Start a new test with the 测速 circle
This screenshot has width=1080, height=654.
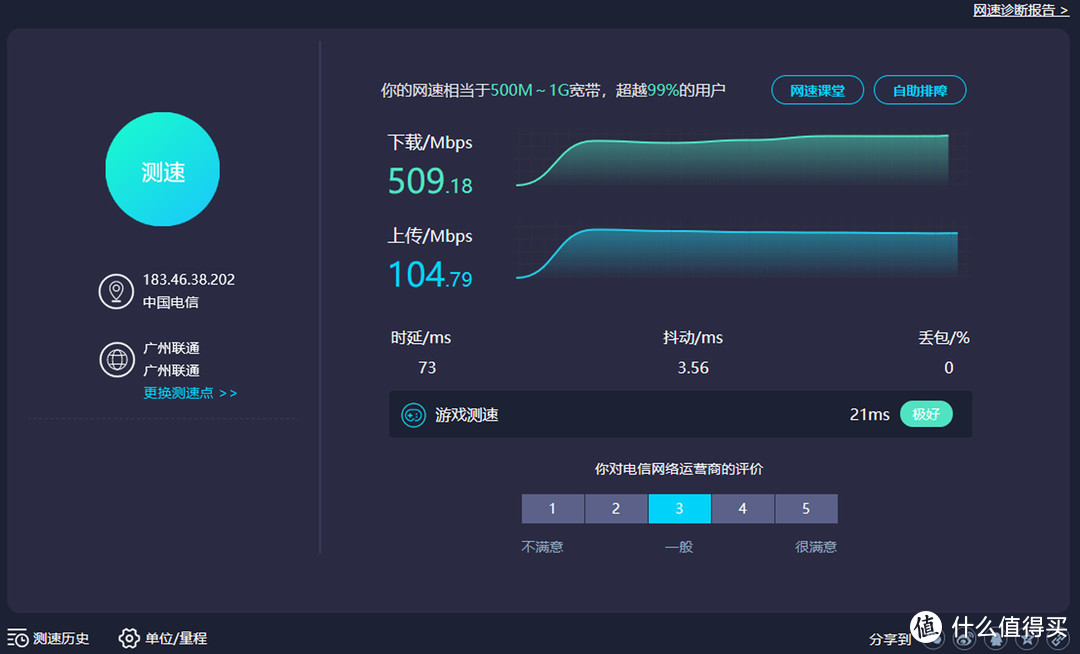pyautogui.click(x=162, y=170)
